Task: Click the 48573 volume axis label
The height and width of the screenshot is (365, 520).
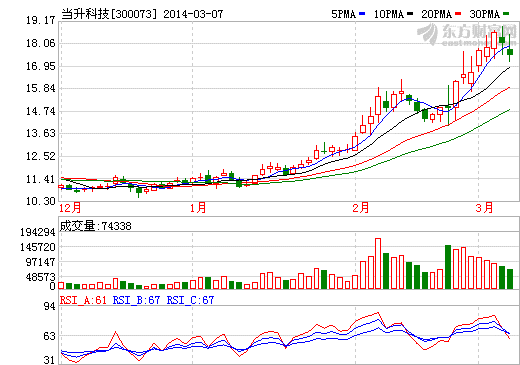Action: click(x=41, y=277)
